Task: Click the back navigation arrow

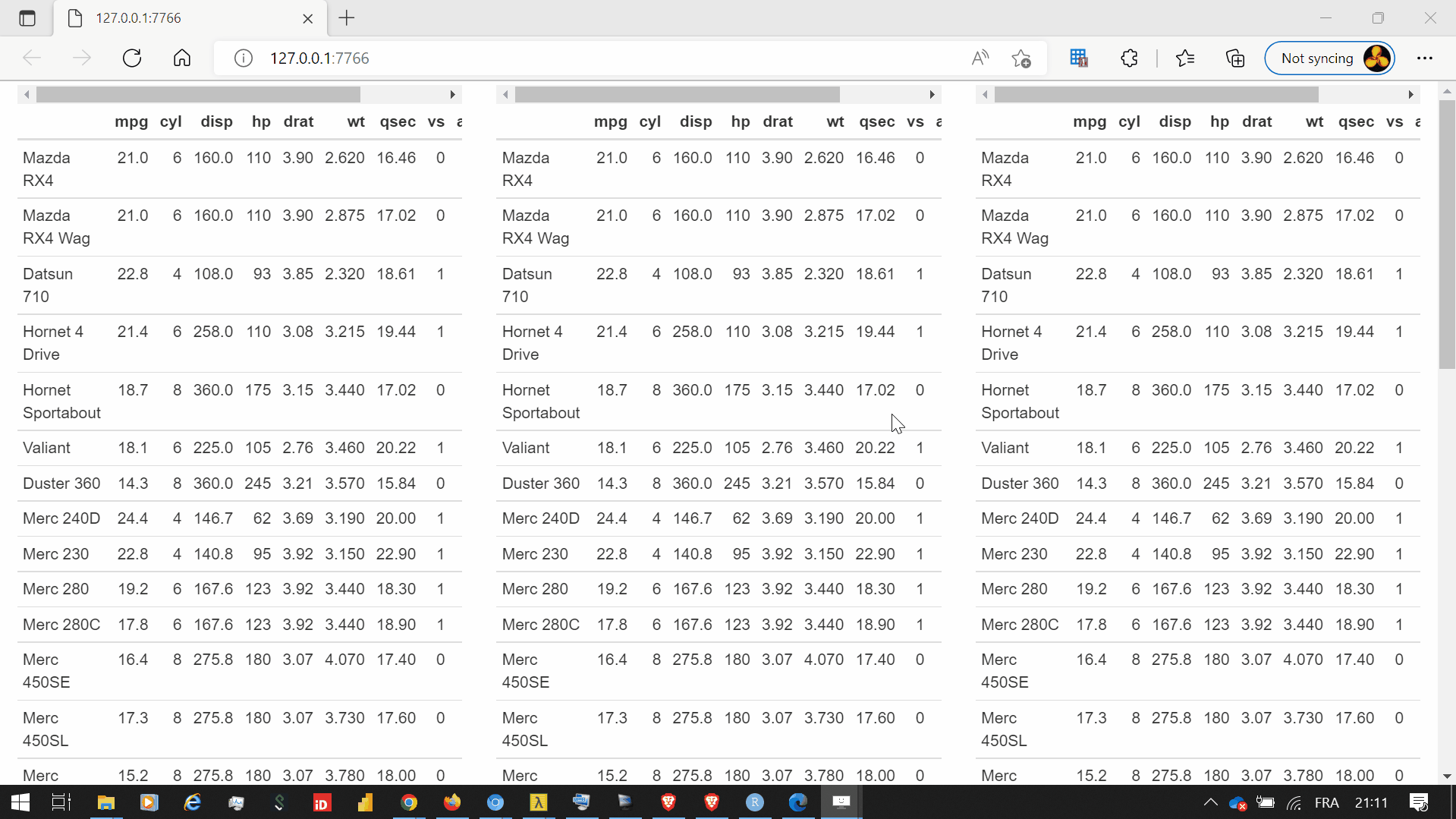Action: pyautogui.click(x=32, y=58)
